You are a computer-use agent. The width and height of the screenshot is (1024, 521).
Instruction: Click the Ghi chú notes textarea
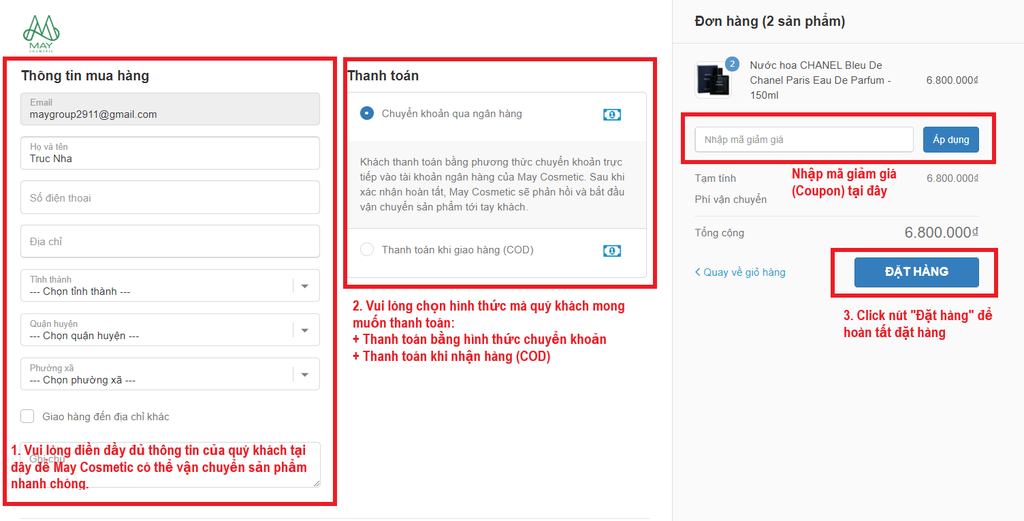point(170,464)
